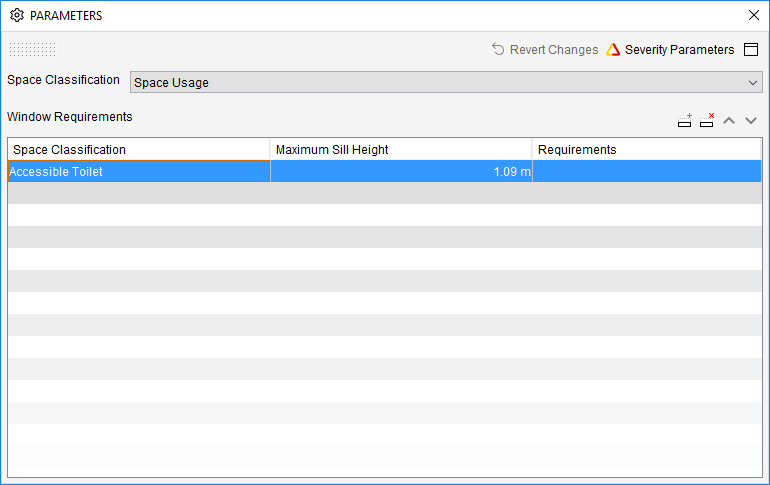Open Severity Parameters
The width and height of the screenshot is (770, 485).
[670, 50]
